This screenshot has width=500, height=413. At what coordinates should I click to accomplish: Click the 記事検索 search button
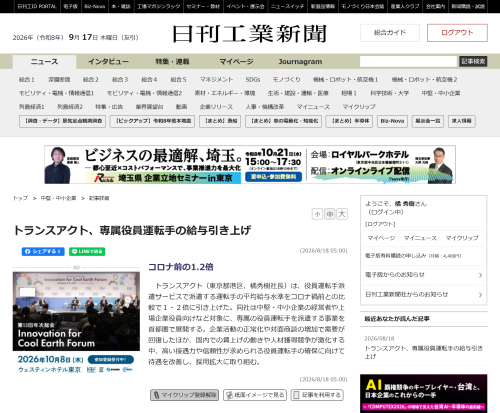[x=473, y=61]
